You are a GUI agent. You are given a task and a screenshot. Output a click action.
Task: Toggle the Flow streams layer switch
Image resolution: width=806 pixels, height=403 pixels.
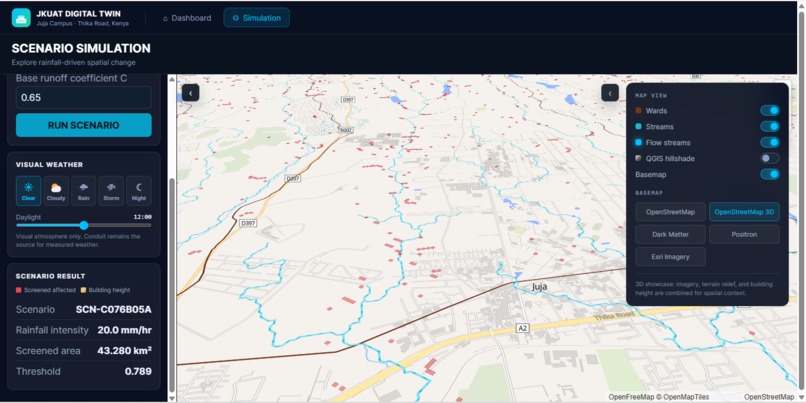770,142
